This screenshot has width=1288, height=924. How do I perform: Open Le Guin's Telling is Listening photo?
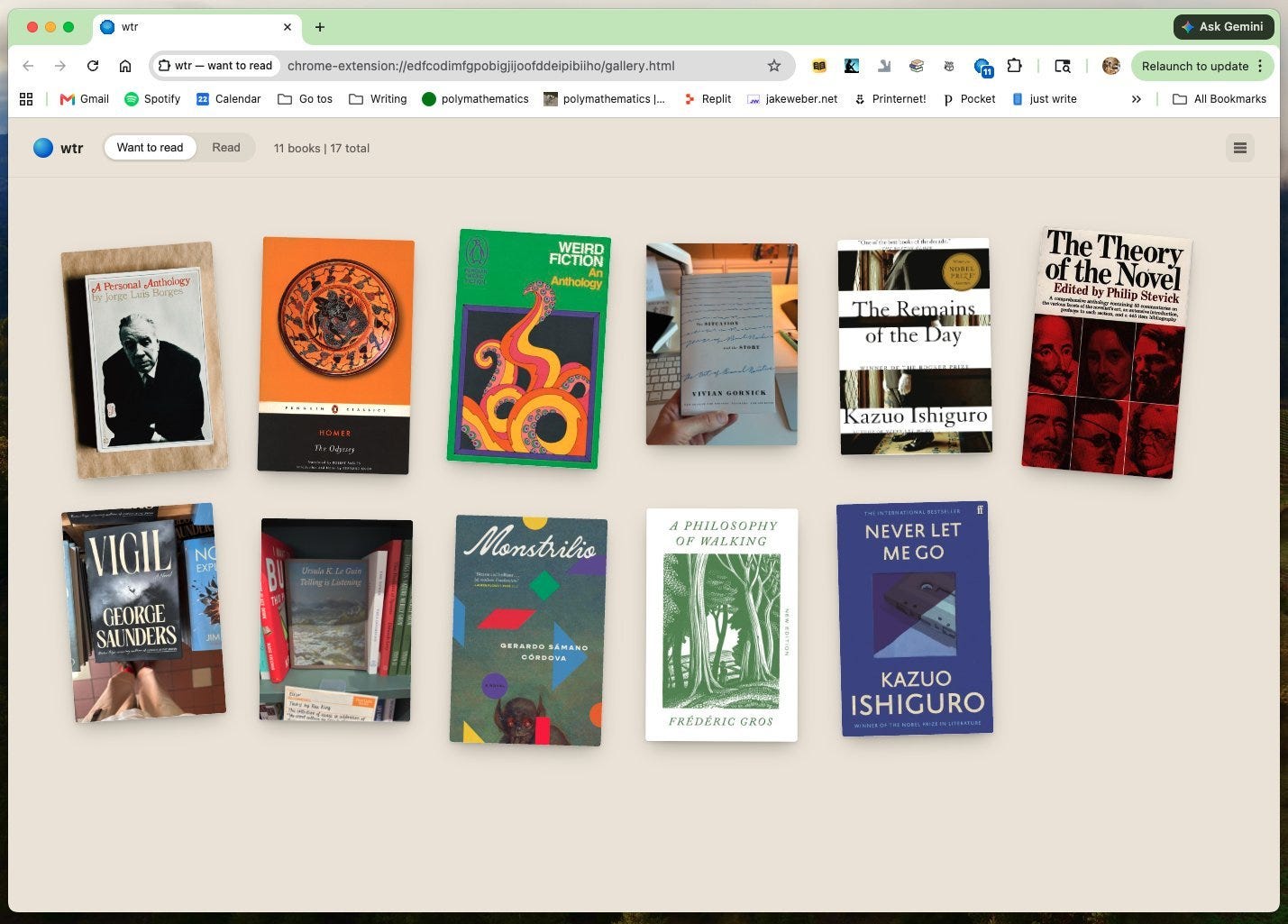tap(336, 620)
